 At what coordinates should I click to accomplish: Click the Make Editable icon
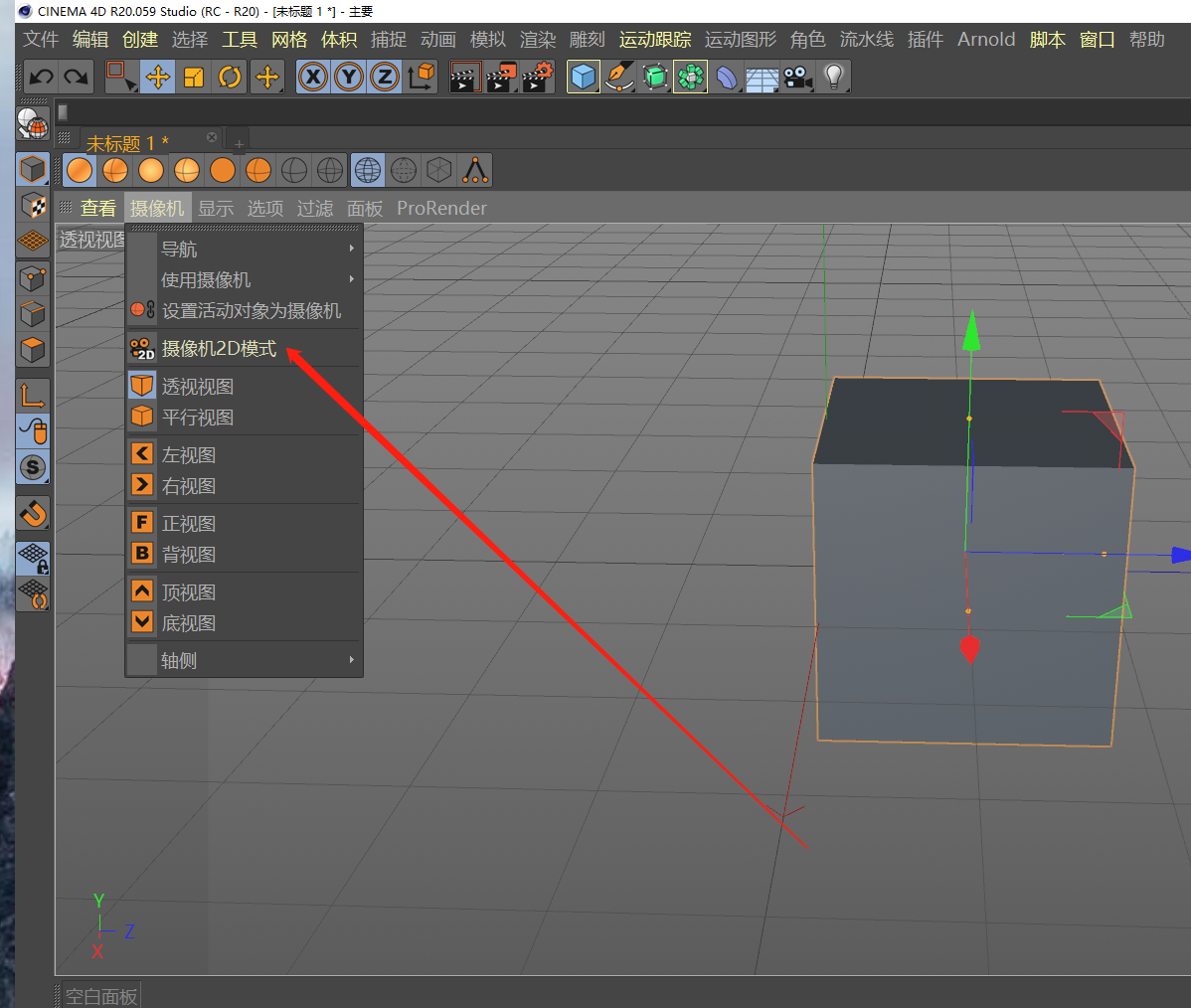(33, 123)
